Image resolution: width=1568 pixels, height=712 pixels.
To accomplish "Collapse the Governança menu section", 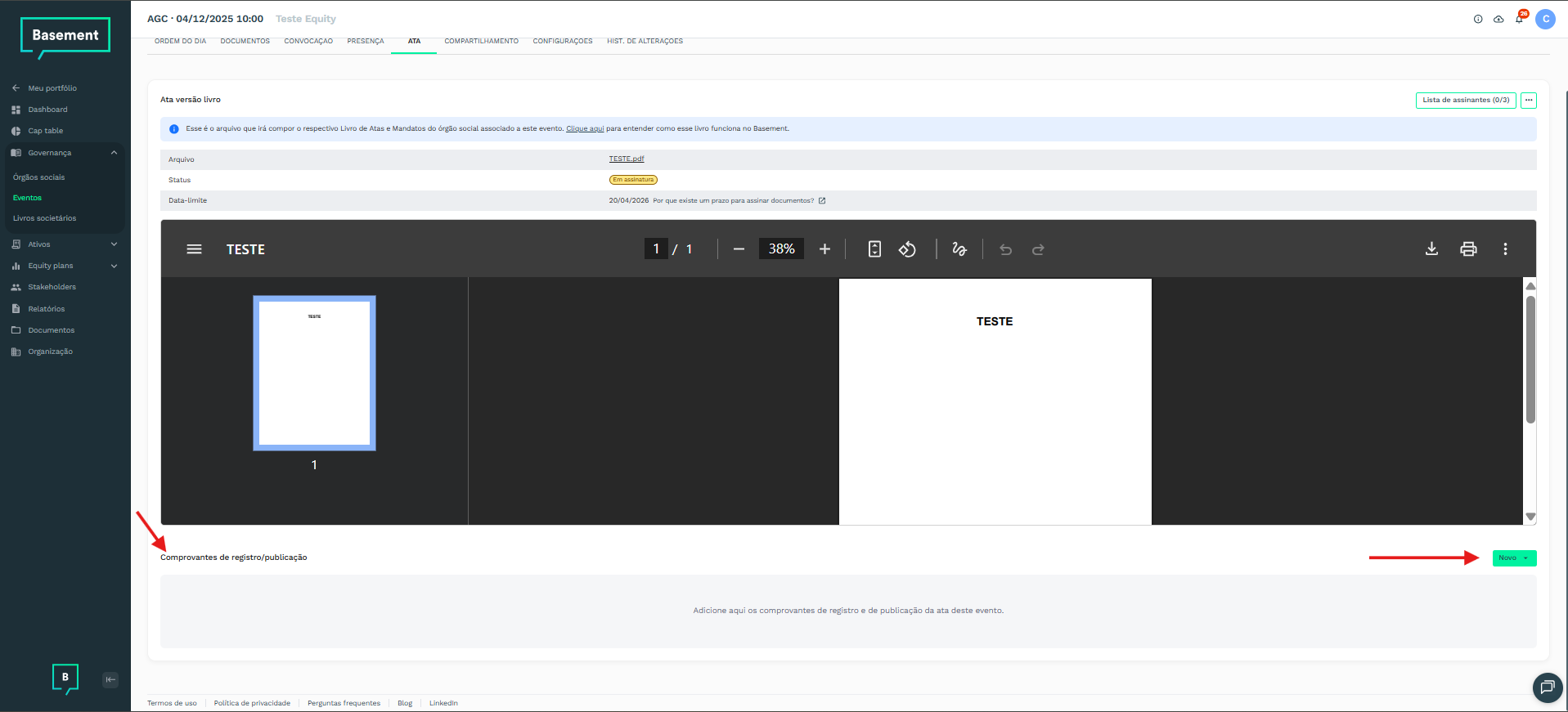I will (114, 153).
